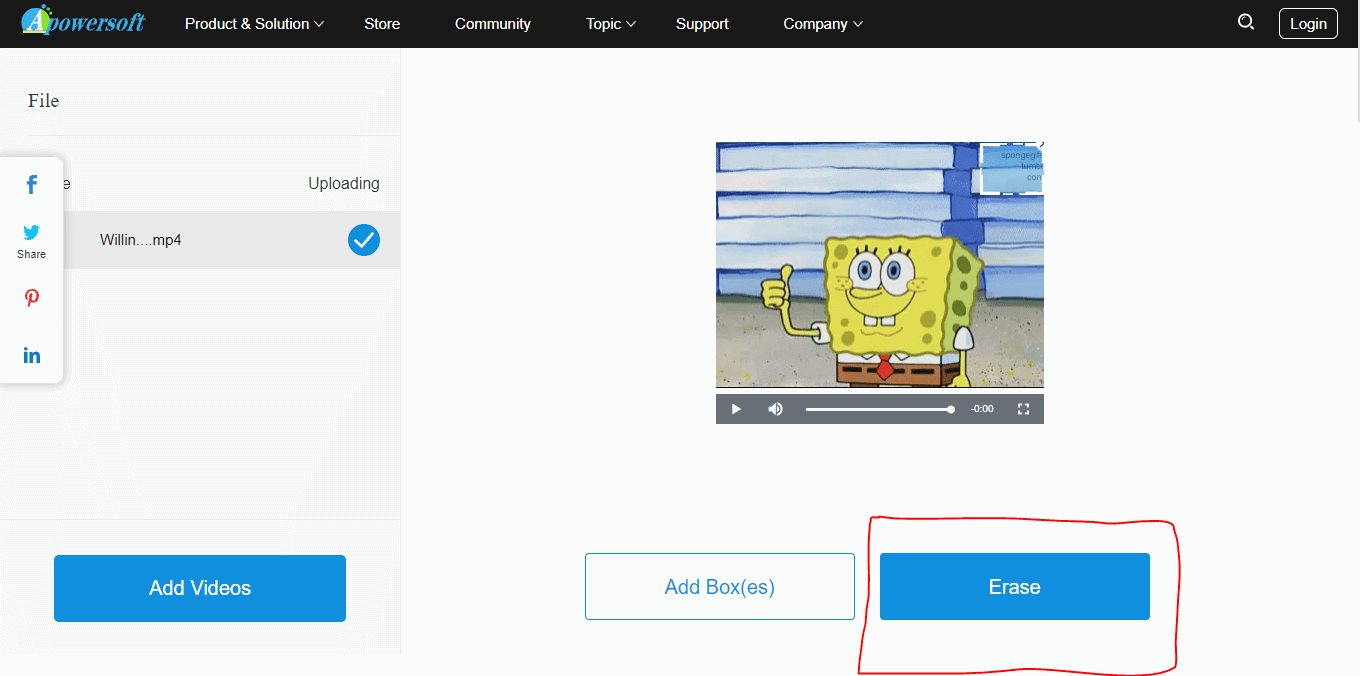Select the watermark box on the video

(x=1011, y=170)
